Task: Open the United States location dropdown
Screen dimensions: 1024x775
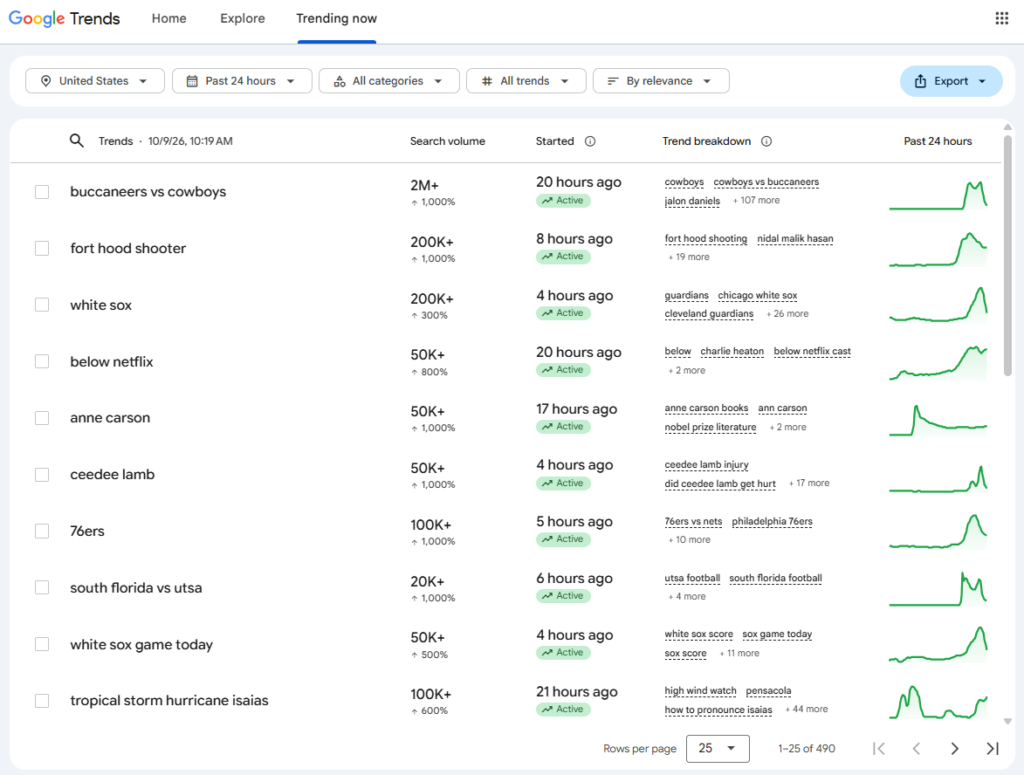Action: [x=95, y=81]
